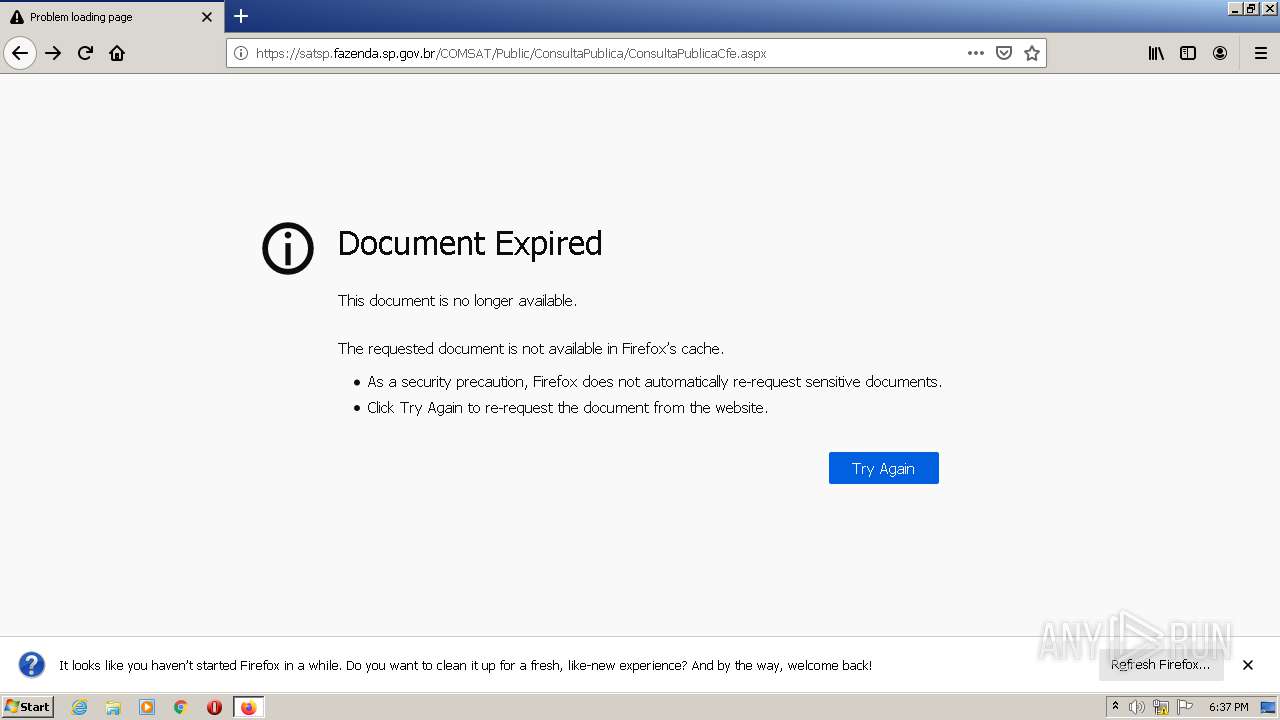1280x720 pixels.
Task: Reload the current page
Action: coord(85,53)
